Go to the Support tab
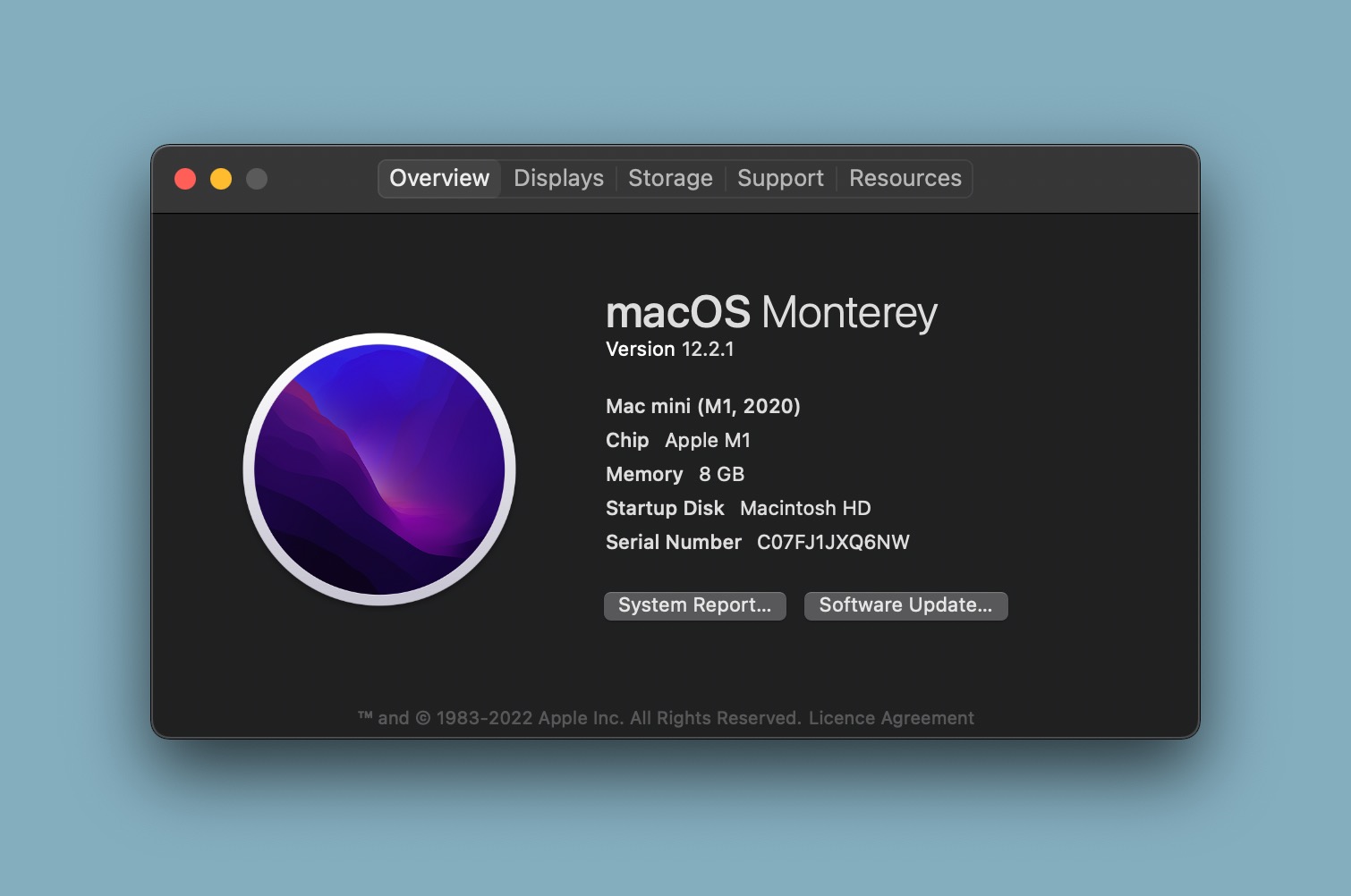Screen dimensions: 1351x896 780,178
